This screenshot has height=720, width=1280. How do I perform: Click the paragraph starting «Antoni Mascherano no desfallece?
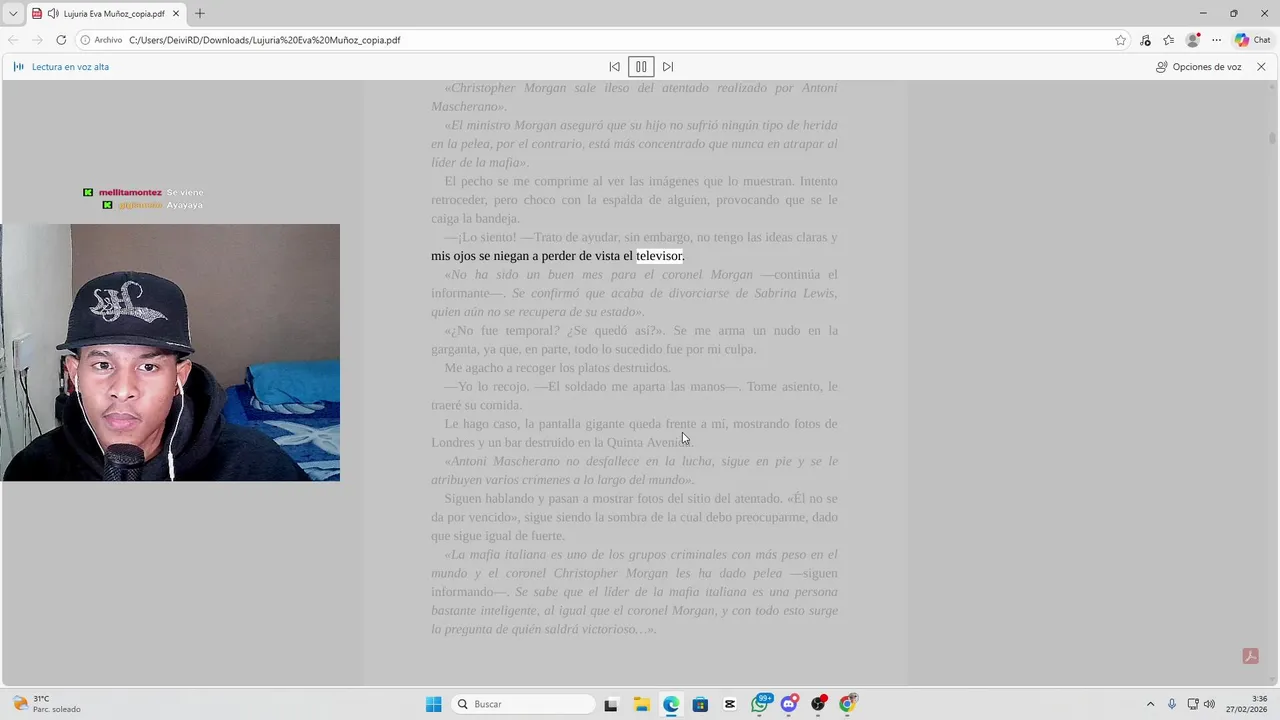634,471
